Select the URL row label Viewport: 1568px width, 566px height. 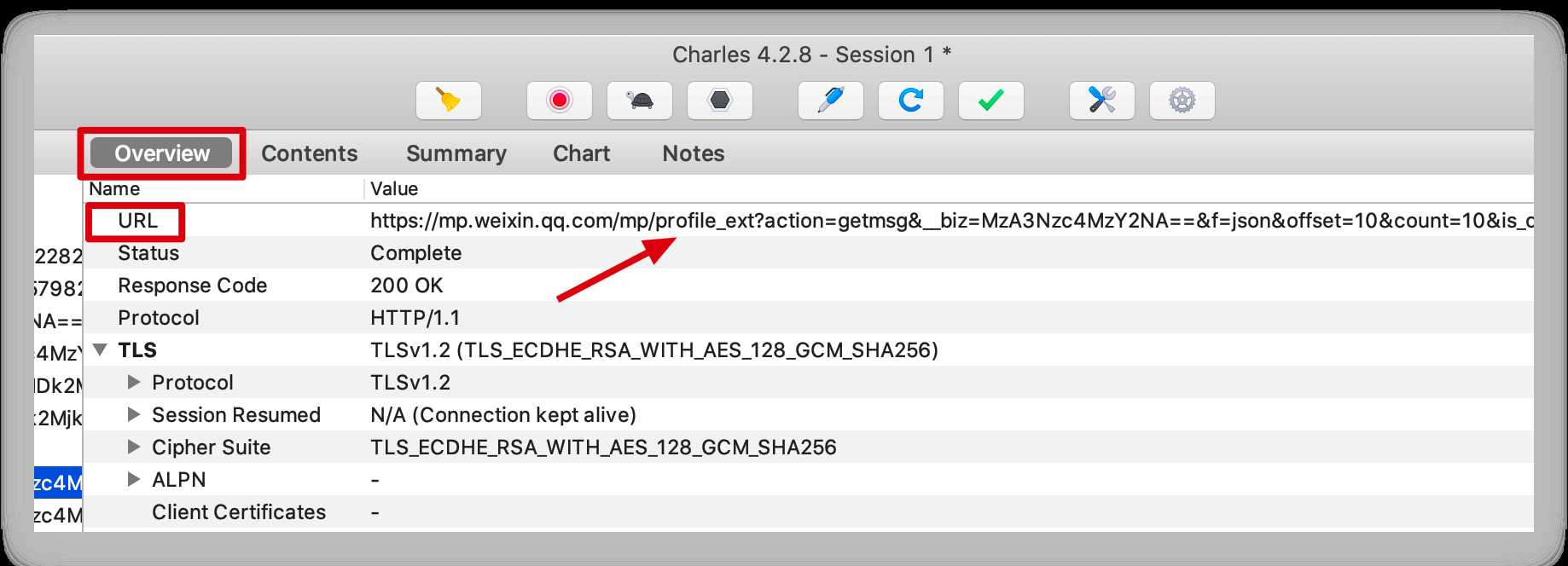click(x=138, y=221)
